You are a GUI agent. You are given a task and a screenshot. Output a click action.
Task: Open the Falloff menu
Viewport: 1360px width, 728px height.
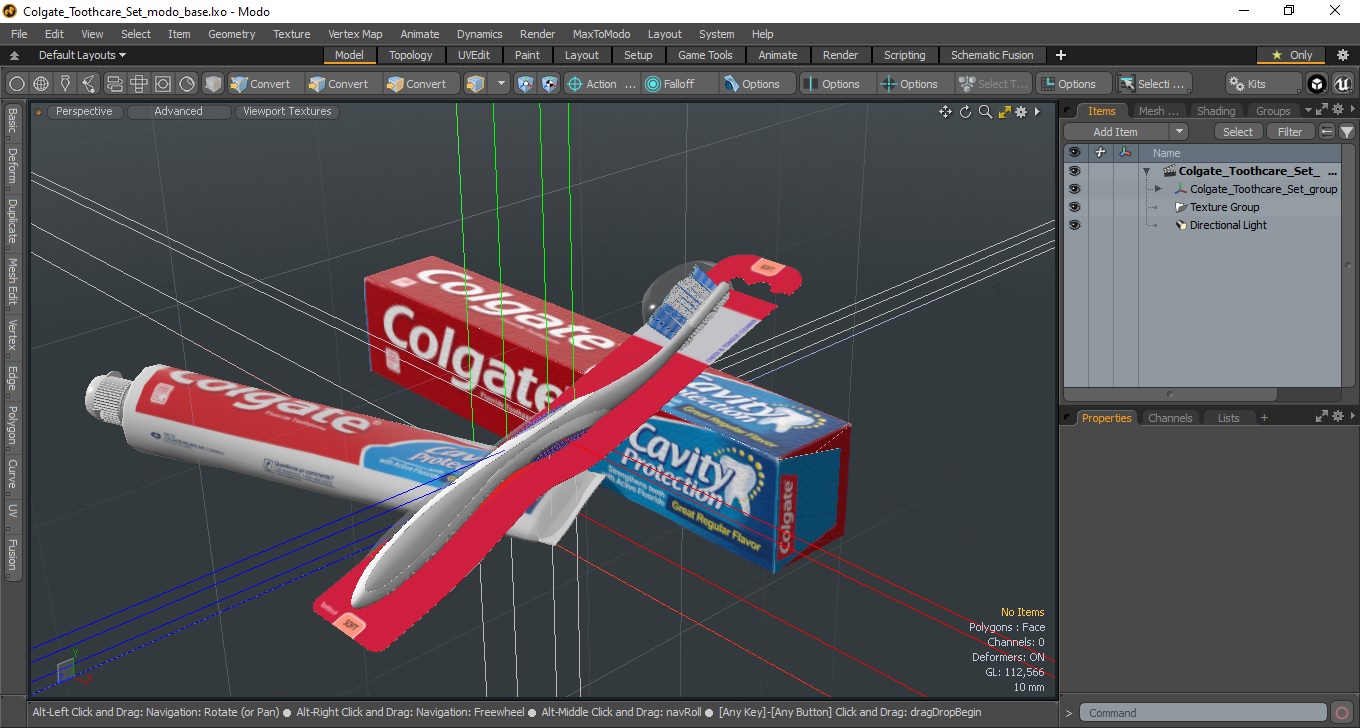point(680,84)
